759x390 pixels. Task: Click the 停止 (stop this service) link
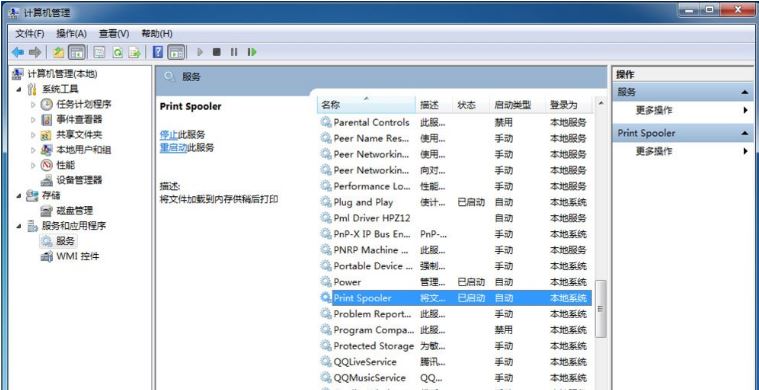point(169,134)
